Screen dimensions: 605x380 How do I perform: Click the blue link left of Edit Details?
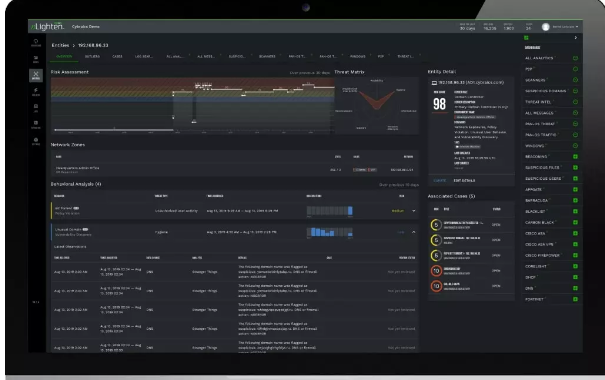[439, 181]
